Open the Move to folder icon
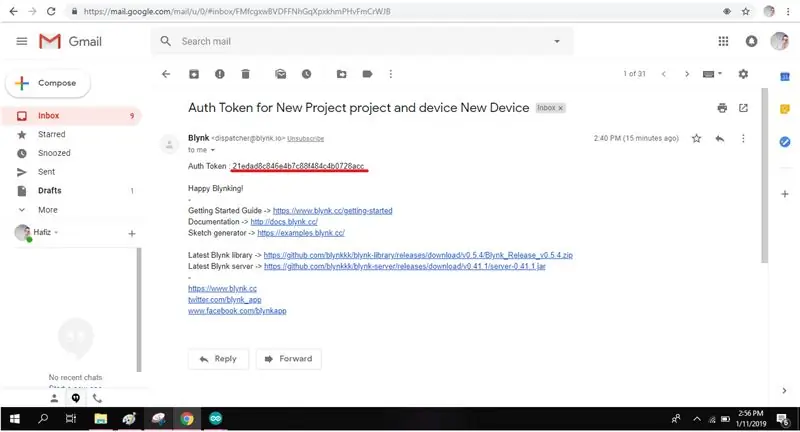The width and height of the screenshot is (800, 432). [x=341, y=74]
